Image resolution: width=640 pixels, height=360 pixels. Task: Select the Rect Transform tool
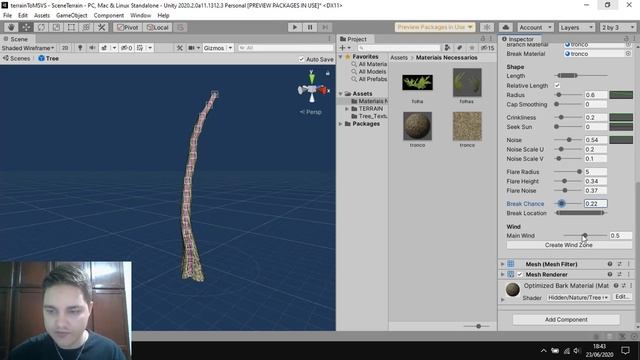[x=71, y=27]
